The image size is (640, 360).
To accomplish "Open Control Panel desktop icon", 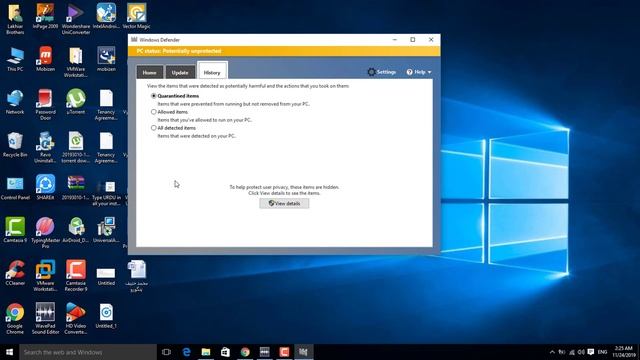I will (x=15, y=188).
